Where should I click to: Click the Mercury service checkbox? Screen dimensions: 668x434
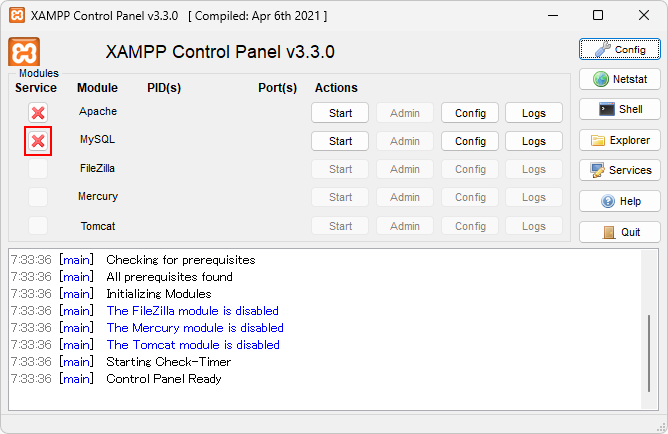point(38,197)
